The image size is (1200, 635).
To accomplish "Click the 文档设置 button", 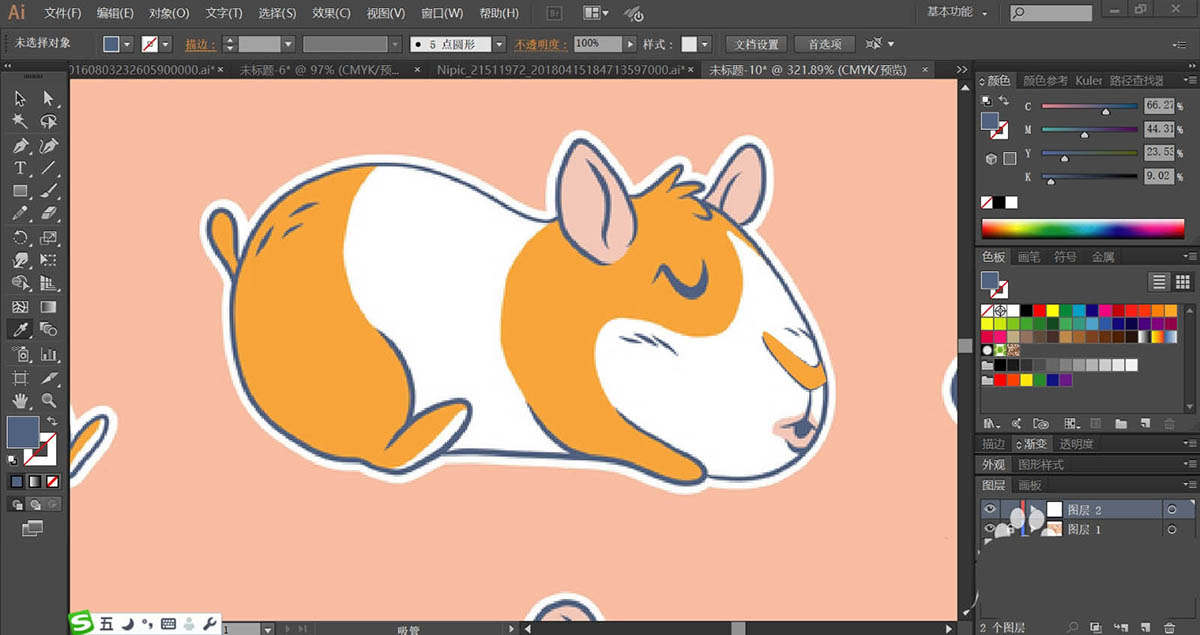I will click(756, 44).
